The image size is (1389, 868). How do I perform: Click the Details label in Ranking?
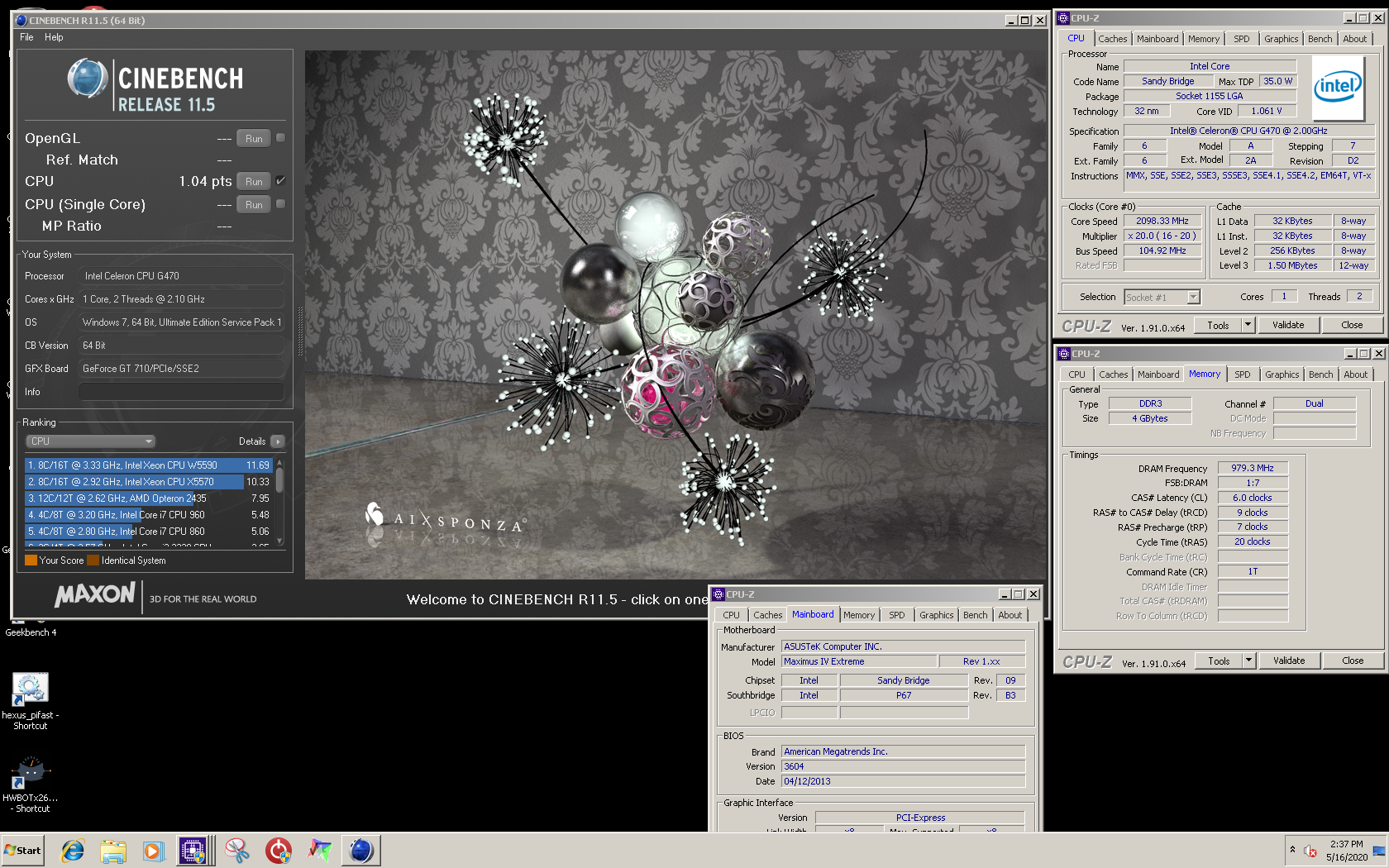point(252,441)
